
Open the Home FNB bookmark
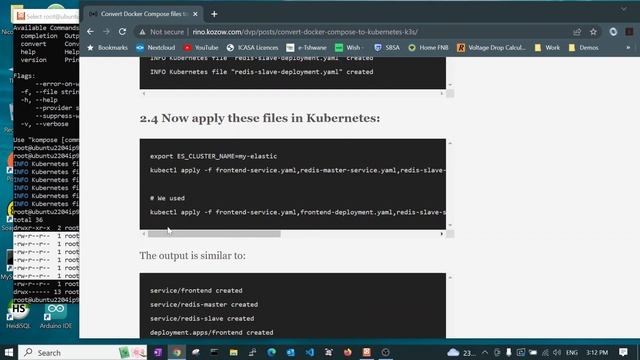428,48
